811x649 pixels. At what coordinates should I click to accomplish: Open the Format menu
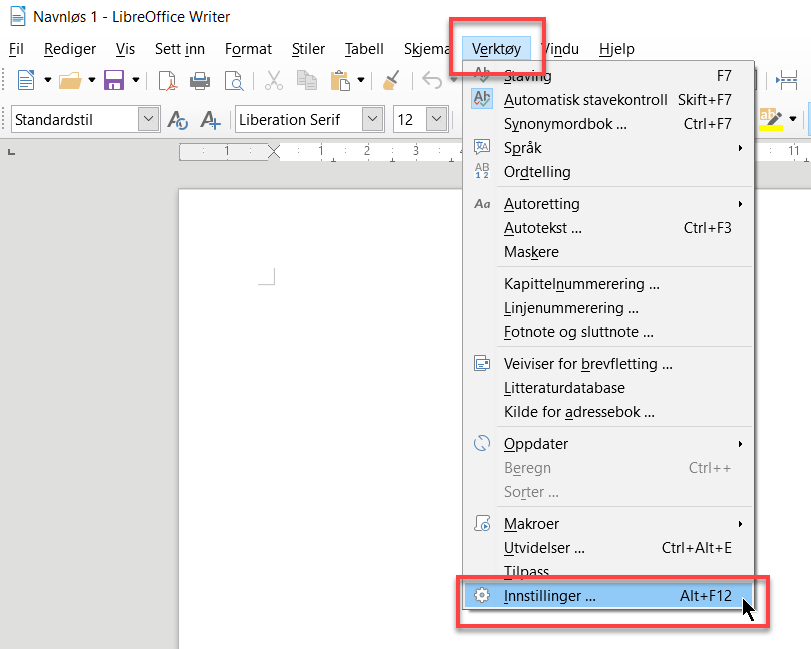coord(248,49)
